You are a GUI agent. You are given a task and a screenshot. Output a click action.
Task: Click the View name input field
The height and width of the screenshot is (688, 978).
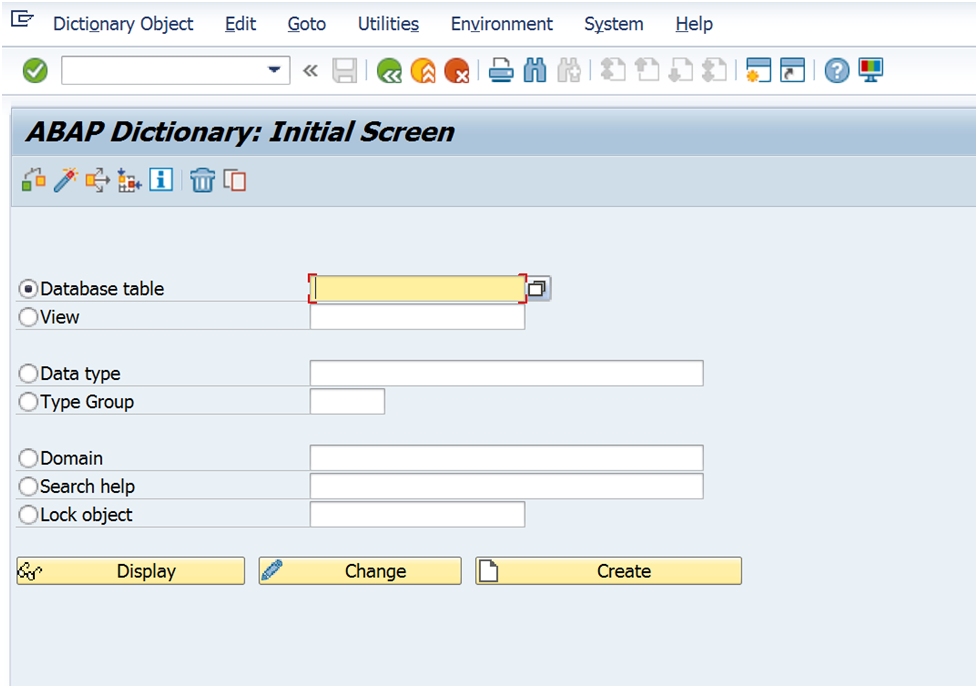[417, 317]
